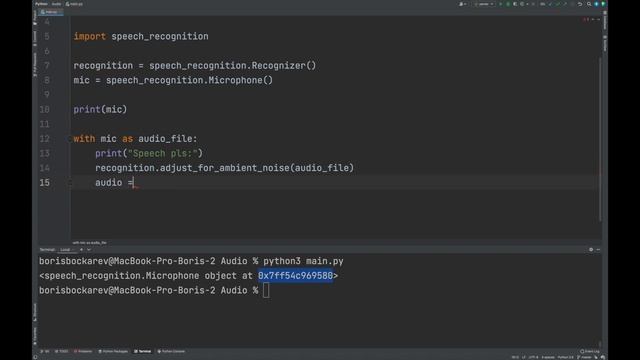This screenshot has width=640, height=360.
Task: Click the highlighted address 0x7ff54c969580
Action: (296, 276)
